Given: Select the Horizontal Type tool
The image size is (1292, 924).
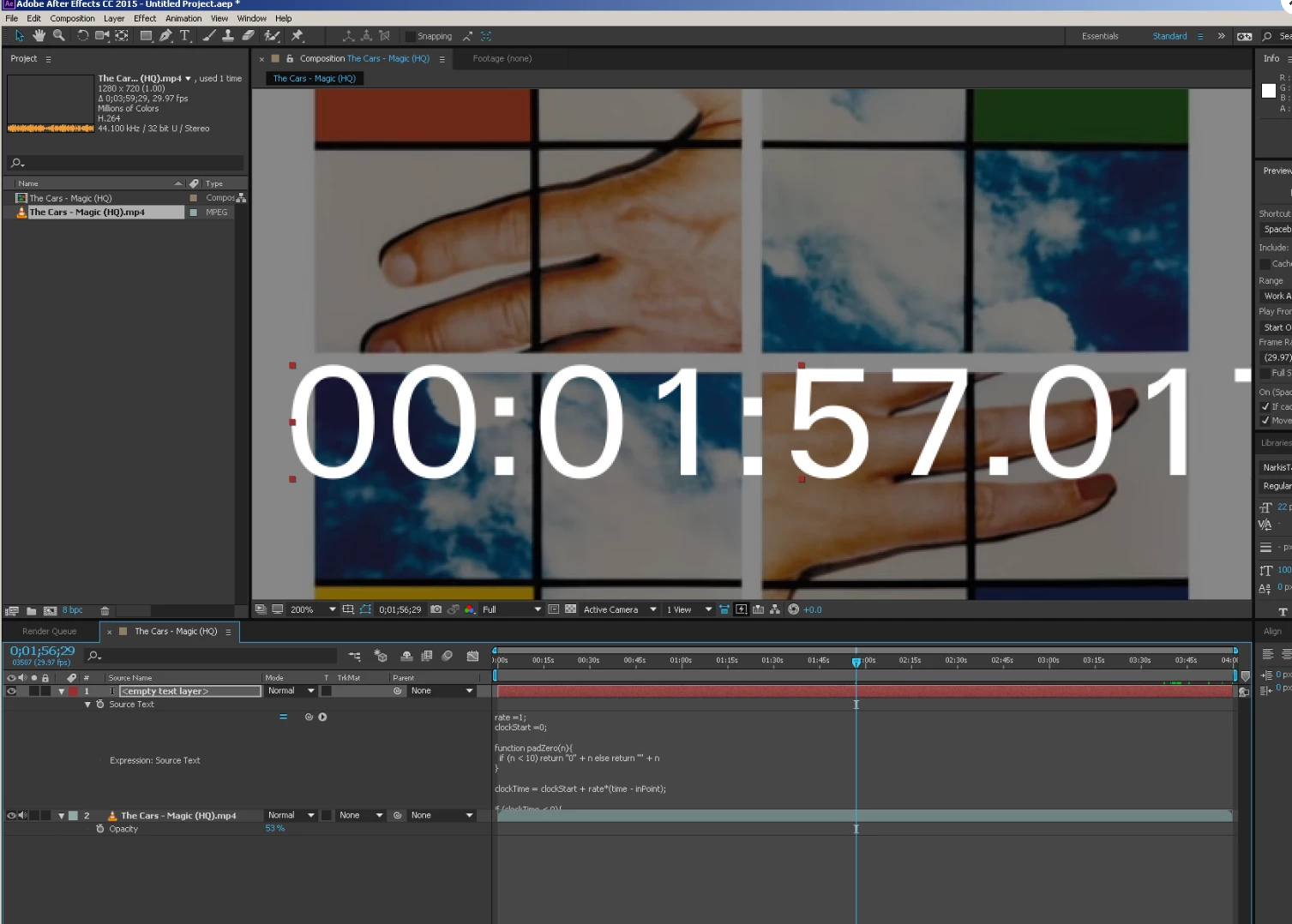Looking at the screenshot, I should [185, 36].
